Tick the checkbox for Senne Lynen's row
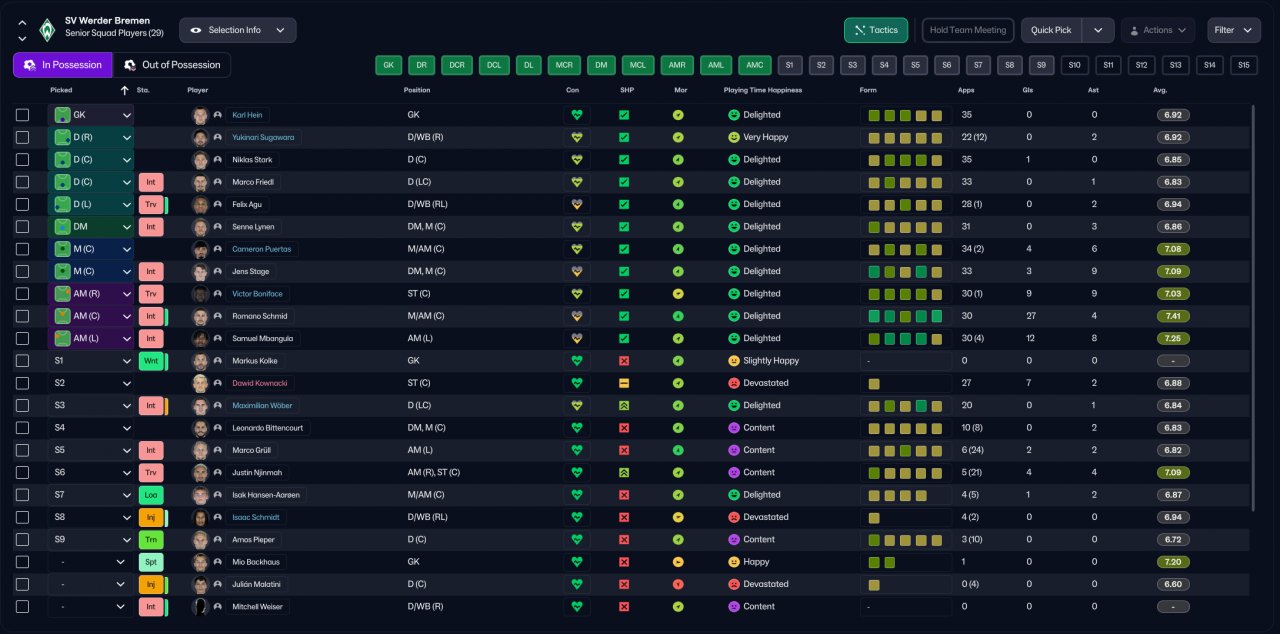Viewport: 1280px width, 634px height. coord(22,227)
